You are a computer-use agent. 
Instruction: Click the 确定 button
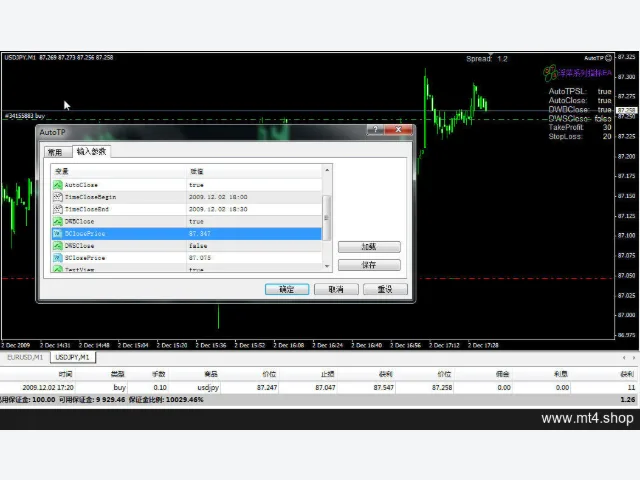point(287,289)
